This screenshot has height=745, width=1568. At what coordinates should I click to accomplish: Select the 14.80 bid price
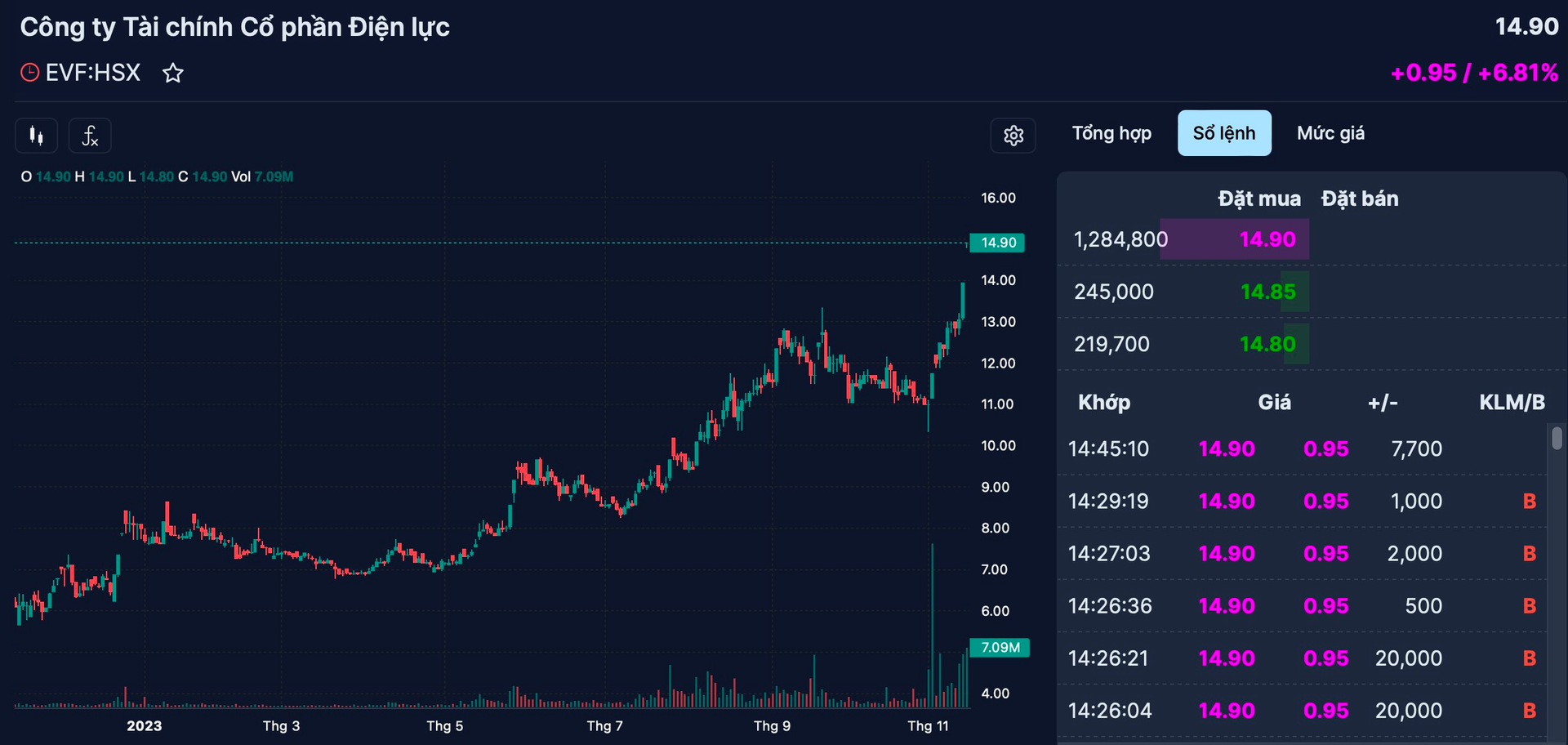[x=1267, y=344]
